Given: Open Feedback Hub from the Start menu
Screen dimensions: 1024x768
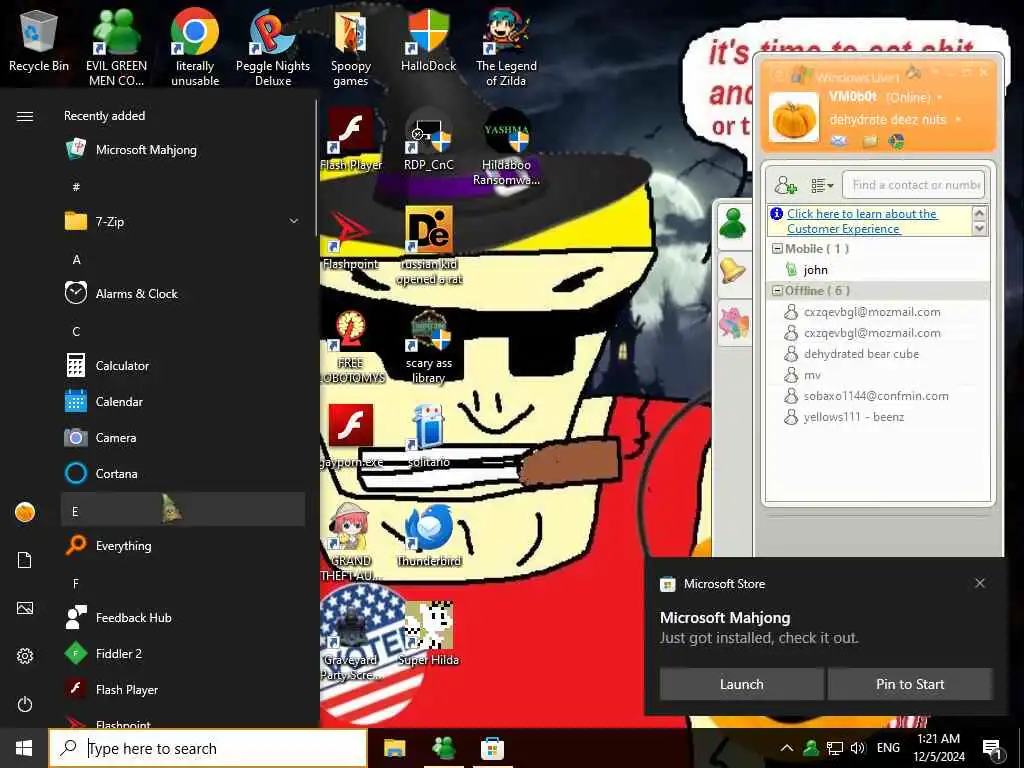Looking at the screenshot, I should [183, 617].
